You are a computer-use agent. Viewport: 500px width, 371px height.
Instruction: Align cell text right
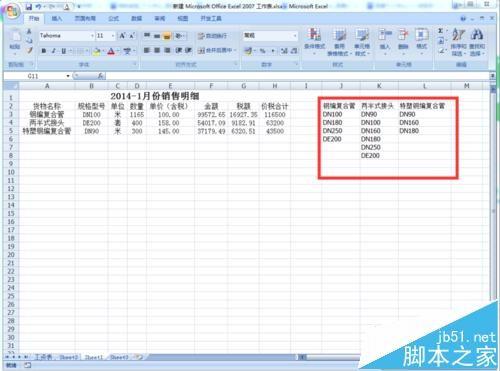pyautogui.click(x=167, y=50)
